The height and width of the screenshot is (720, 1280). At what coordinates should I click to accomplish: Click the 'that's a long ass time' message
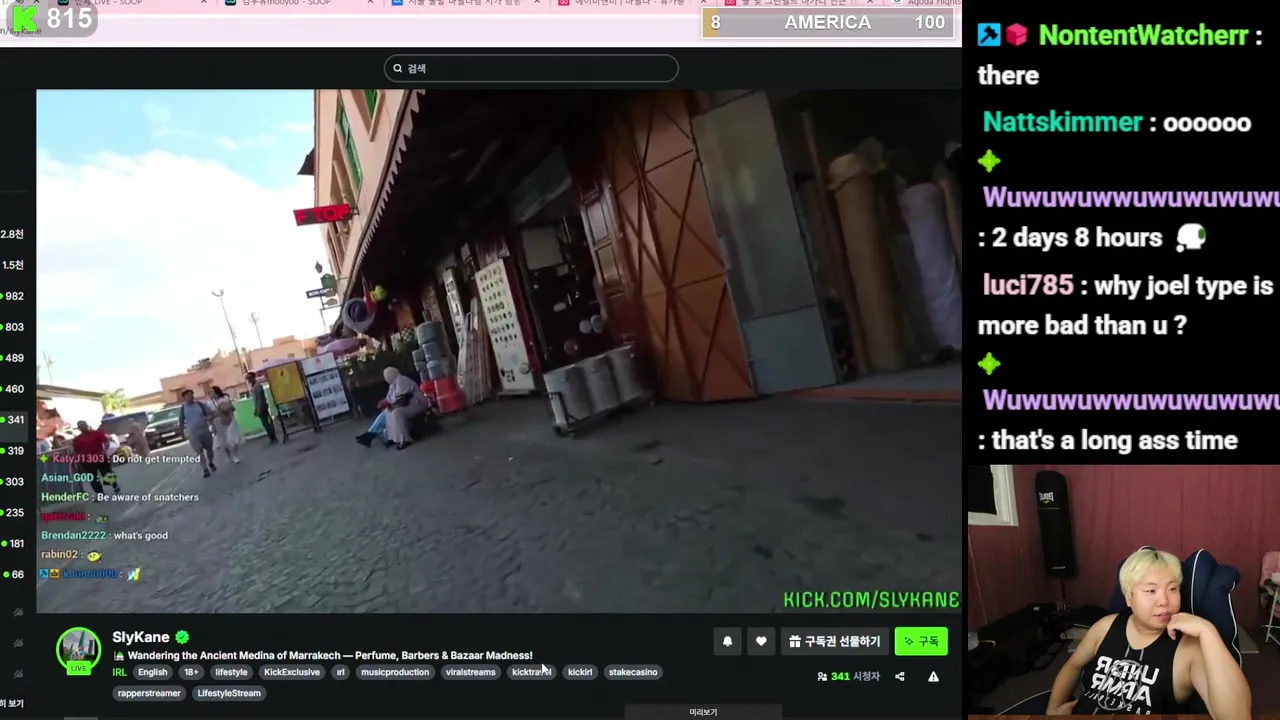tap(1115, 441)
